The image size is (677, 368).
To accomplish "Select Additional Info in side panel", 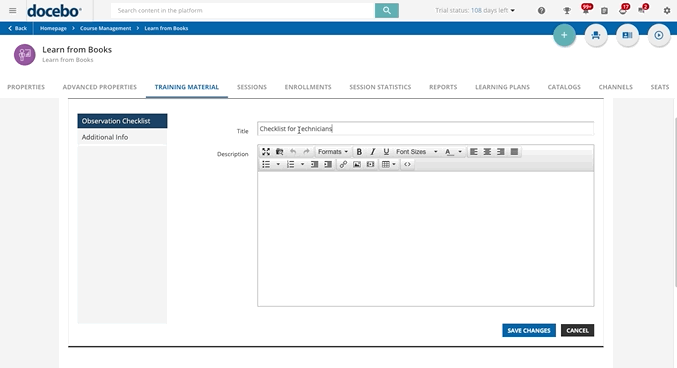I will [122, 137].
